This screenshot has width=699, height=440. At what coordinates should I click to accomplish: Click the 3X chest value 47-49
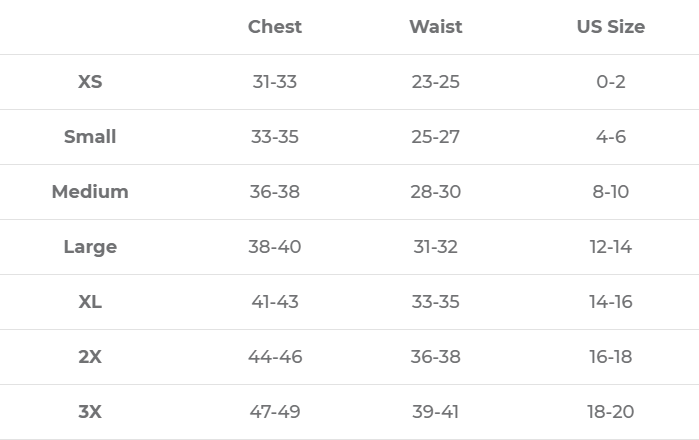pos(275,412)
